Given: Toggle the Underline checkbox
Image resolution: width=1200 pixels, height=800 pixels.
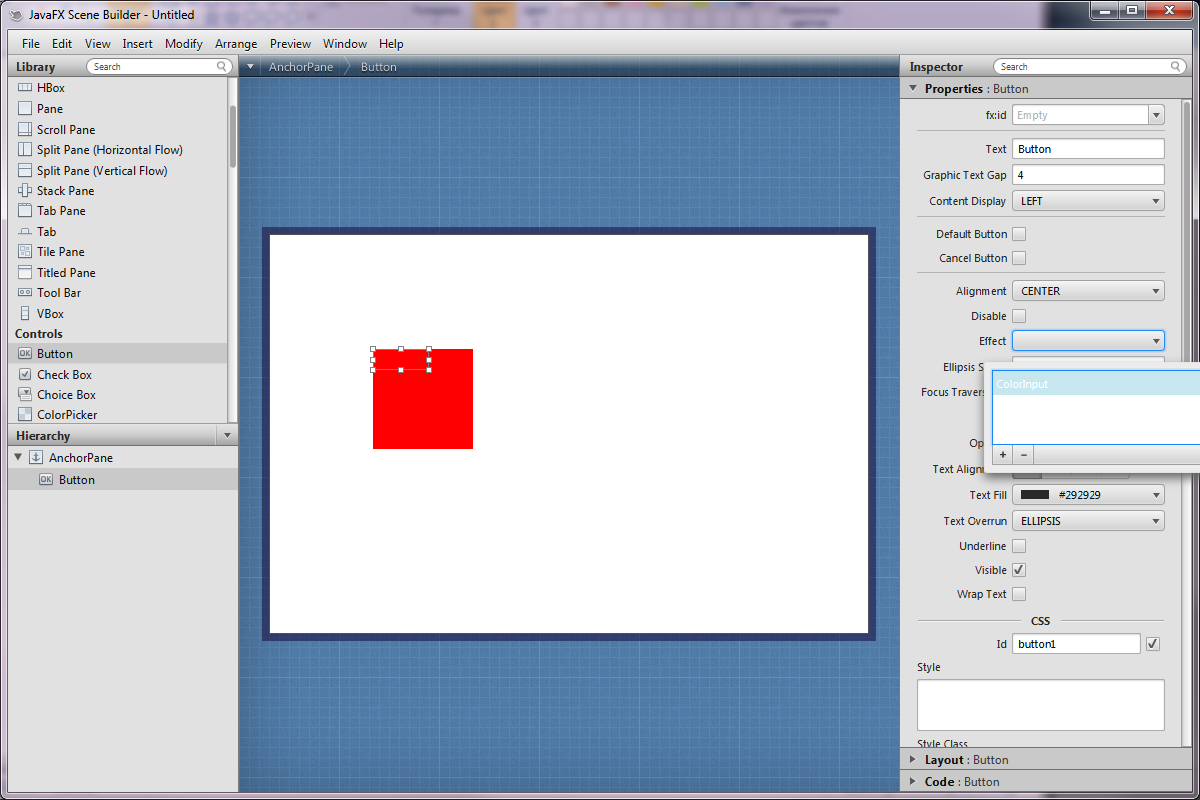Looking at the screenshot, I should click(1019, 546).
